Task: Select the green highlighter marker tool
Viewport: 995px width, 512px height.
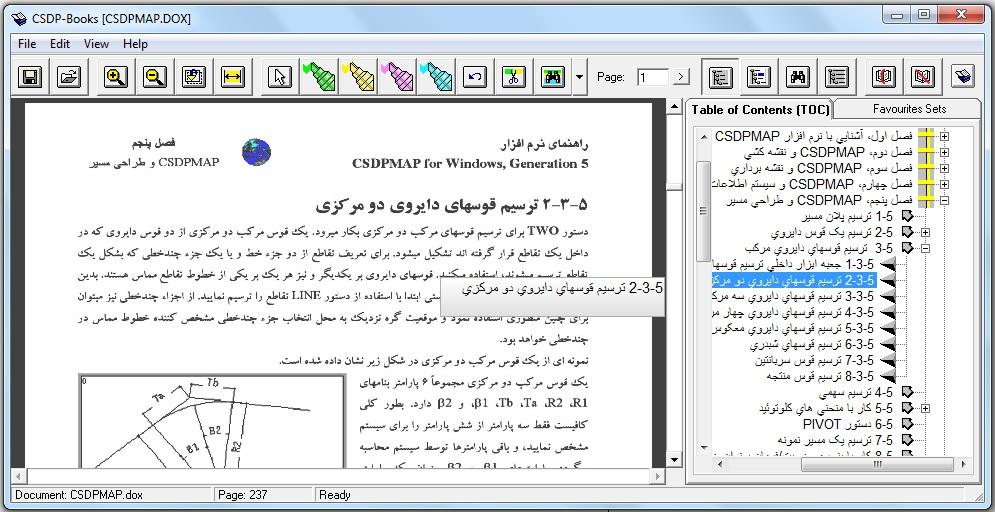Action: point(319,77)
